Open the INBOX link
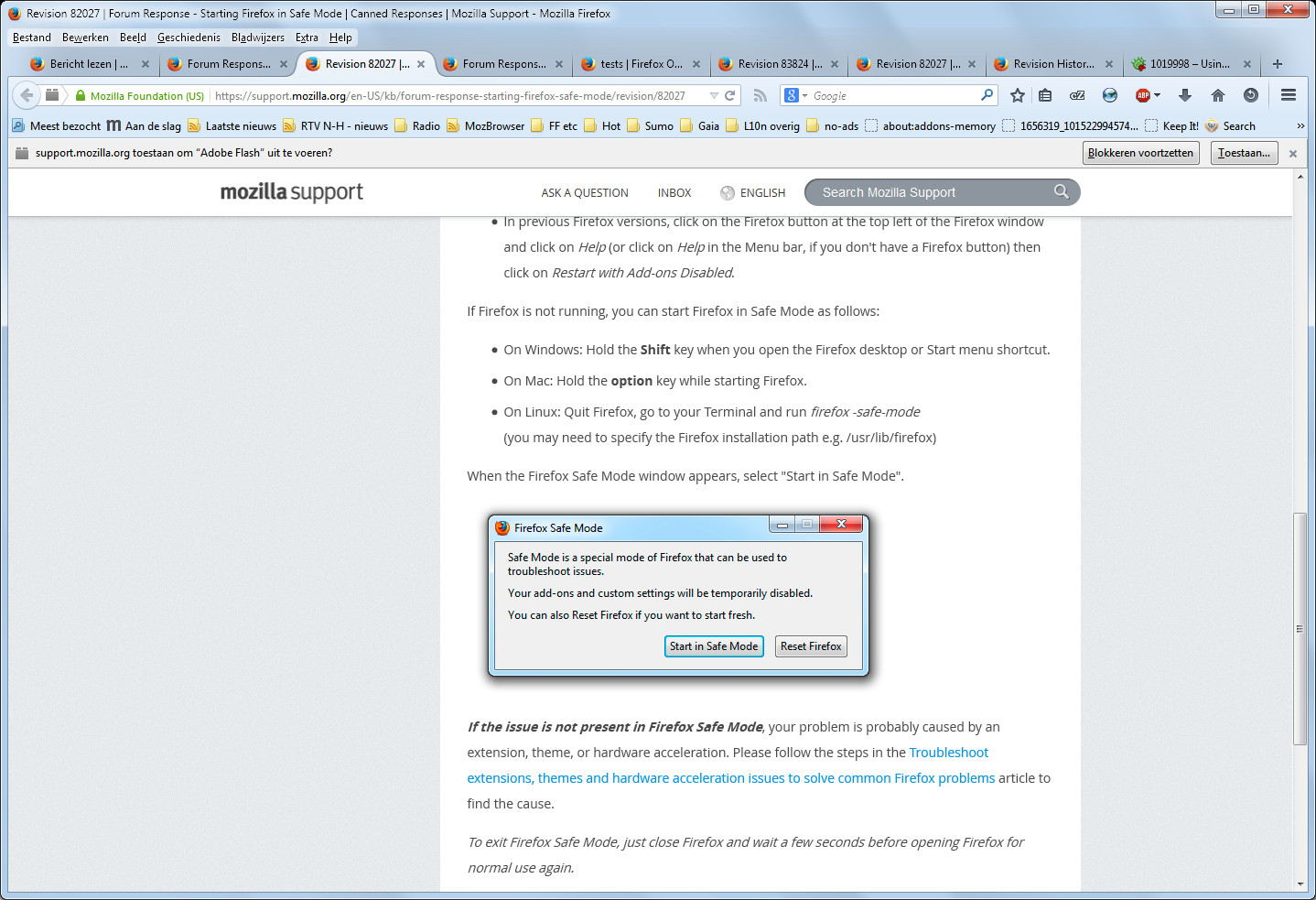The width and height of the screenshot is (1316, 900). tap(674, 192)
